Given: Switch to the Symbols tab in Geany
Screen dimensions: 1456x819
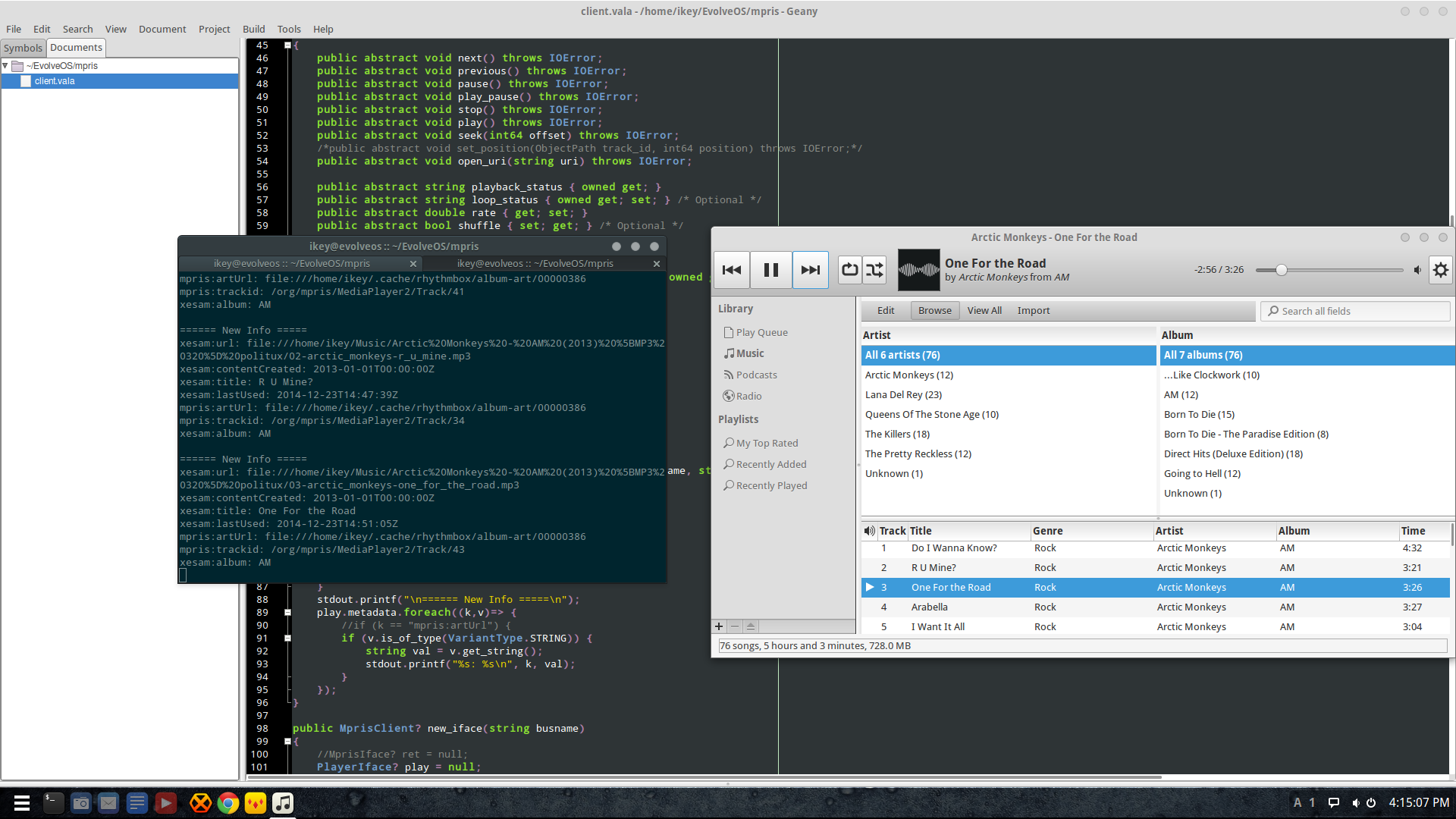Looking at the screenshot, I should click(23, 48).
